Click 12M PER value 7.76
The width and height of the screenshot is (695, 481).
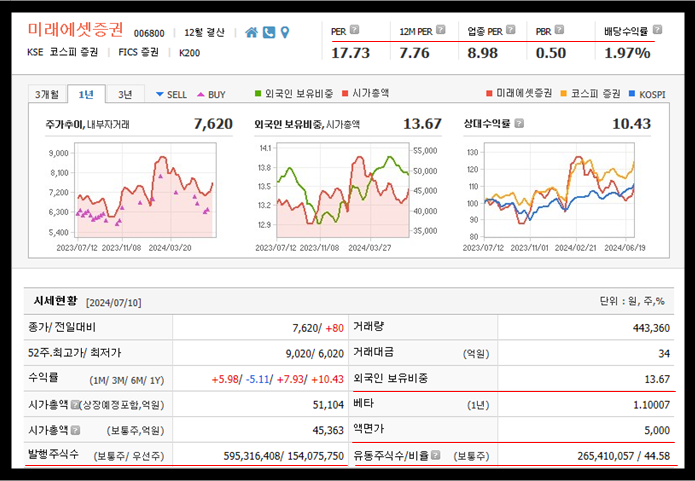[x=414, y=53]
